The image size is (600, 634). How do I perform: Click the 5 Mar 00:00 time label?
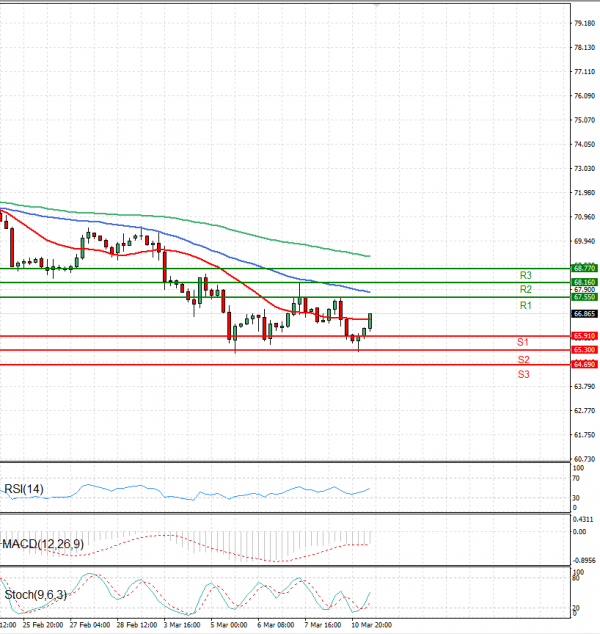[229, 626]
